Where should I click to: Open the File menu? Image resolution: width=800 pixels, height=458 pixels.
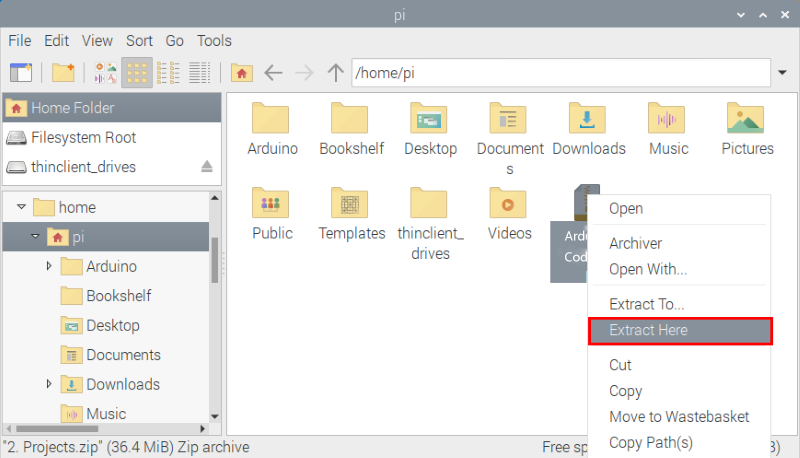20,41
